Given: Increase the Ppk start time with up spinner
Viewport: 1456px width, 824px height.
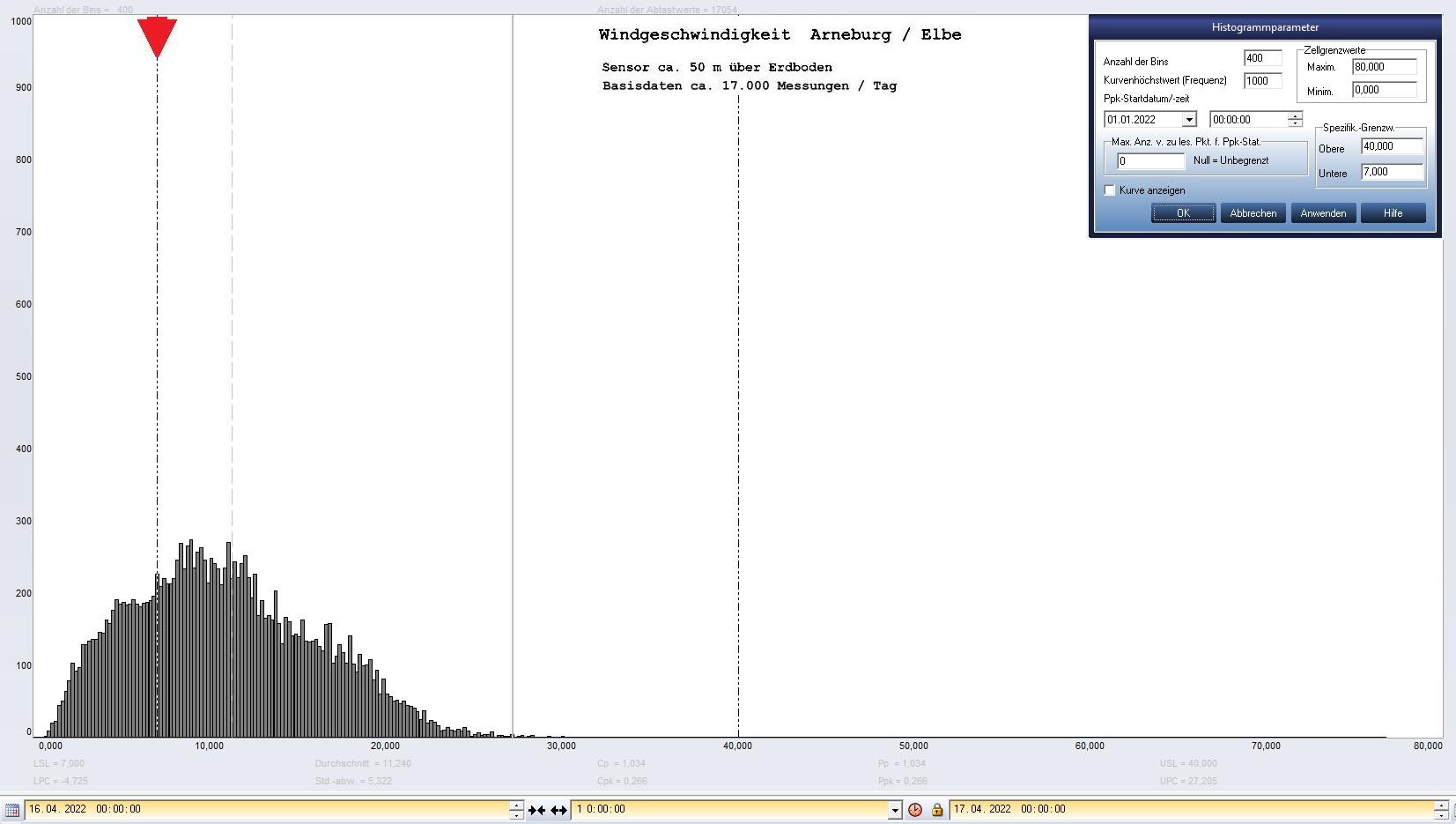Looking at the screenshot, I should click(x=1295, y=115).
